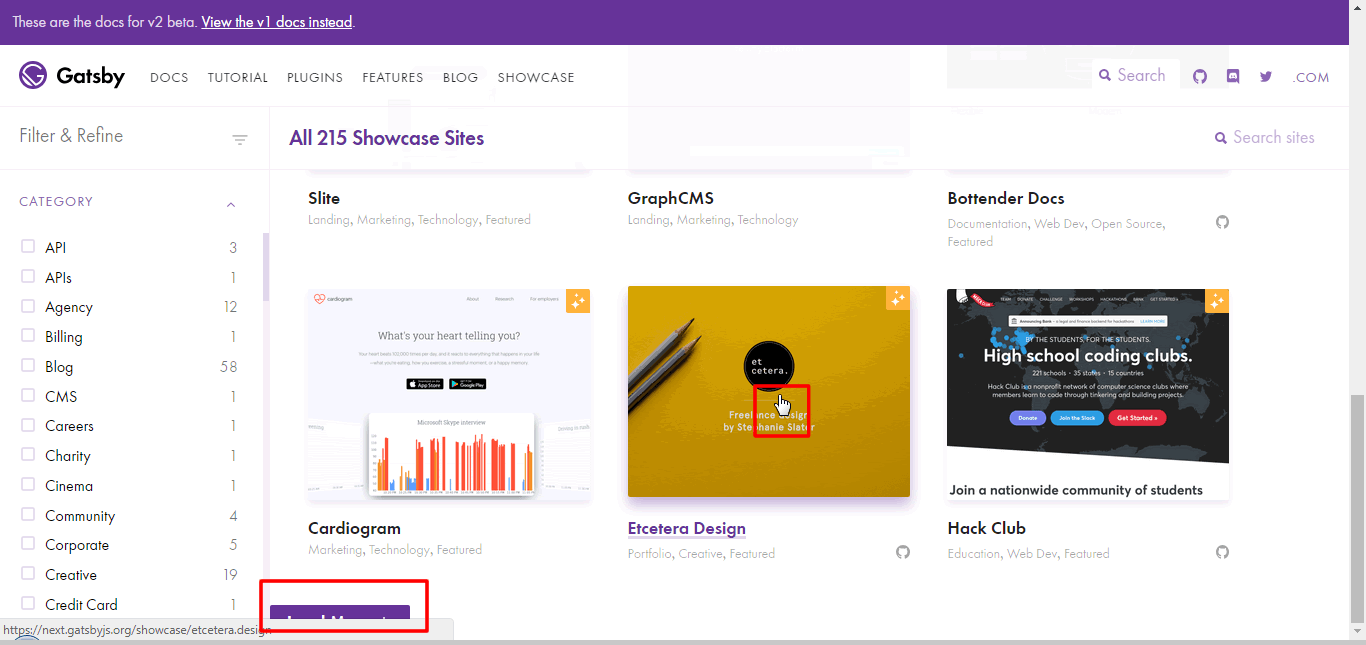Click the All 215 Showcase Sites heading

[387, 138]
